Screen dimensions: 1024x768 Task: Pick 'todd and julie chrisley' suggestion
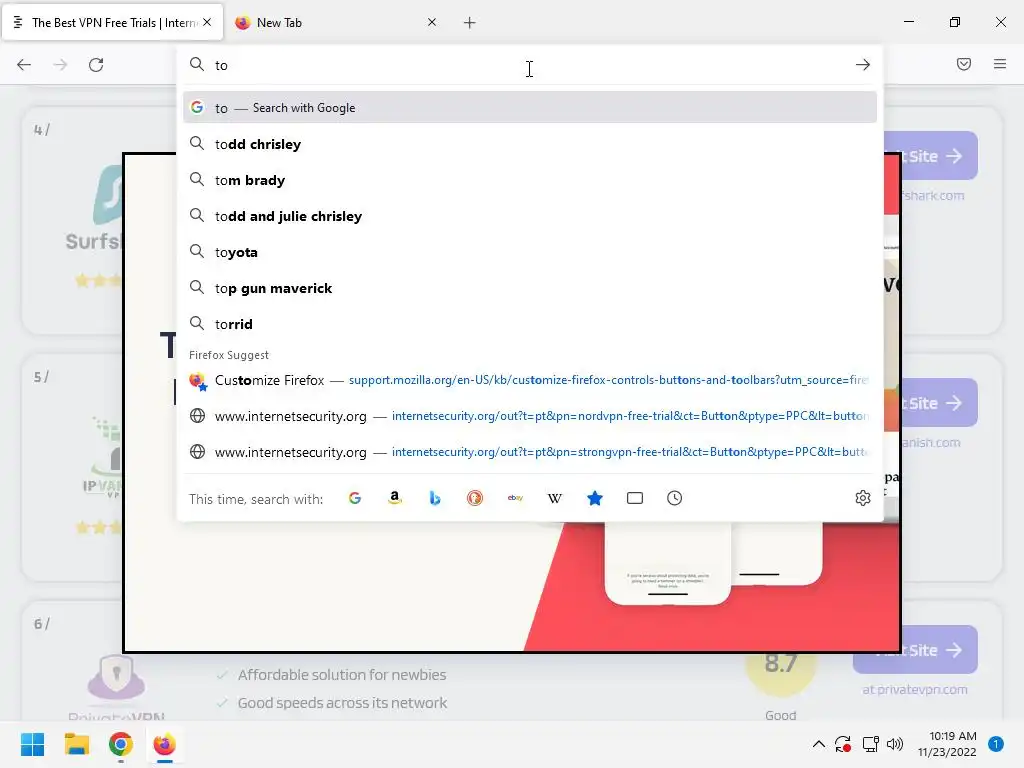530,216
